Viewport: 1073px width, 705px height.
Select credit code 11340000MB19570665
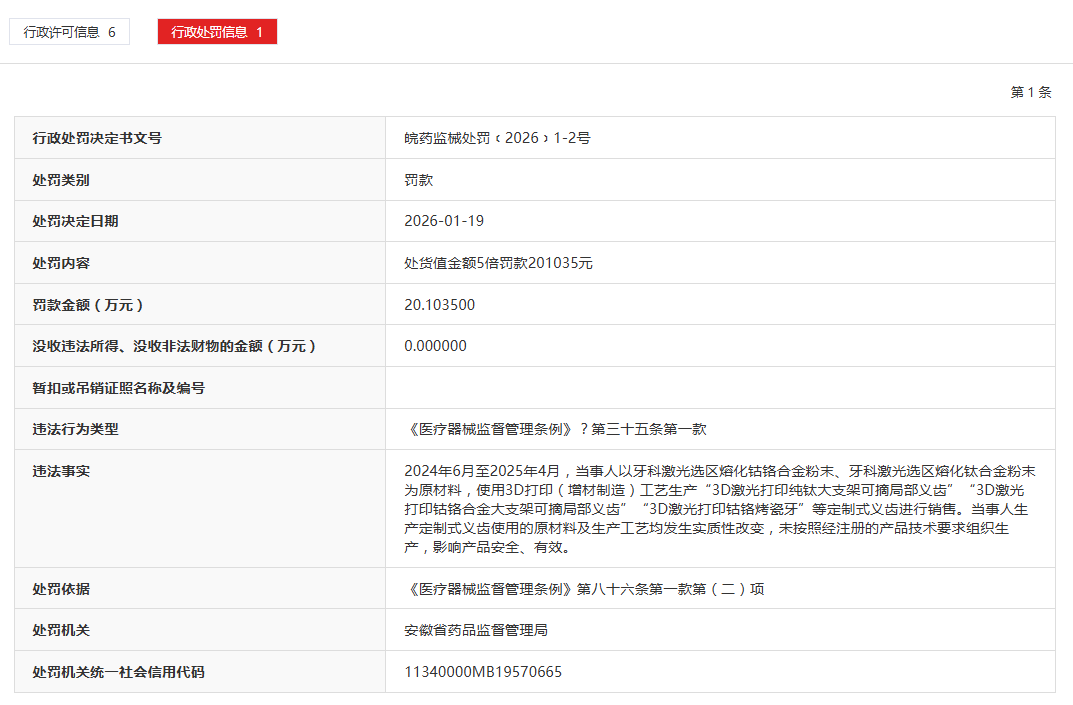483,672
